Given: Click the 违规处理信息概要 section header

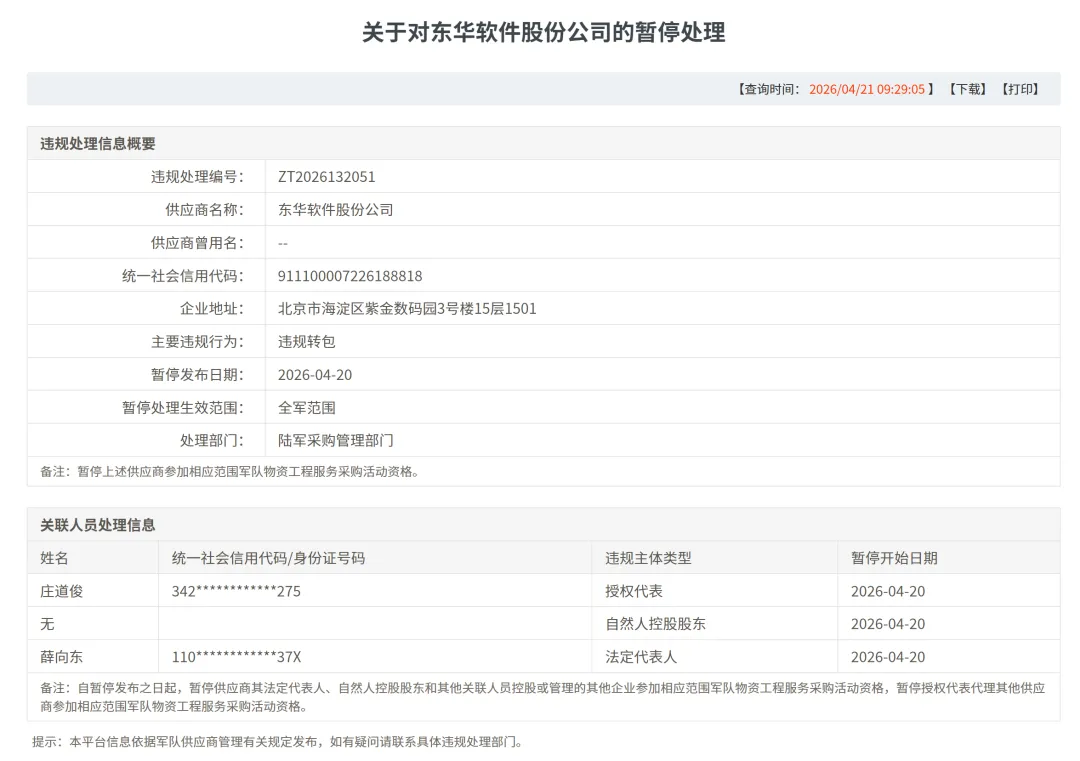Looking at the screenshot, I should 98,144.
